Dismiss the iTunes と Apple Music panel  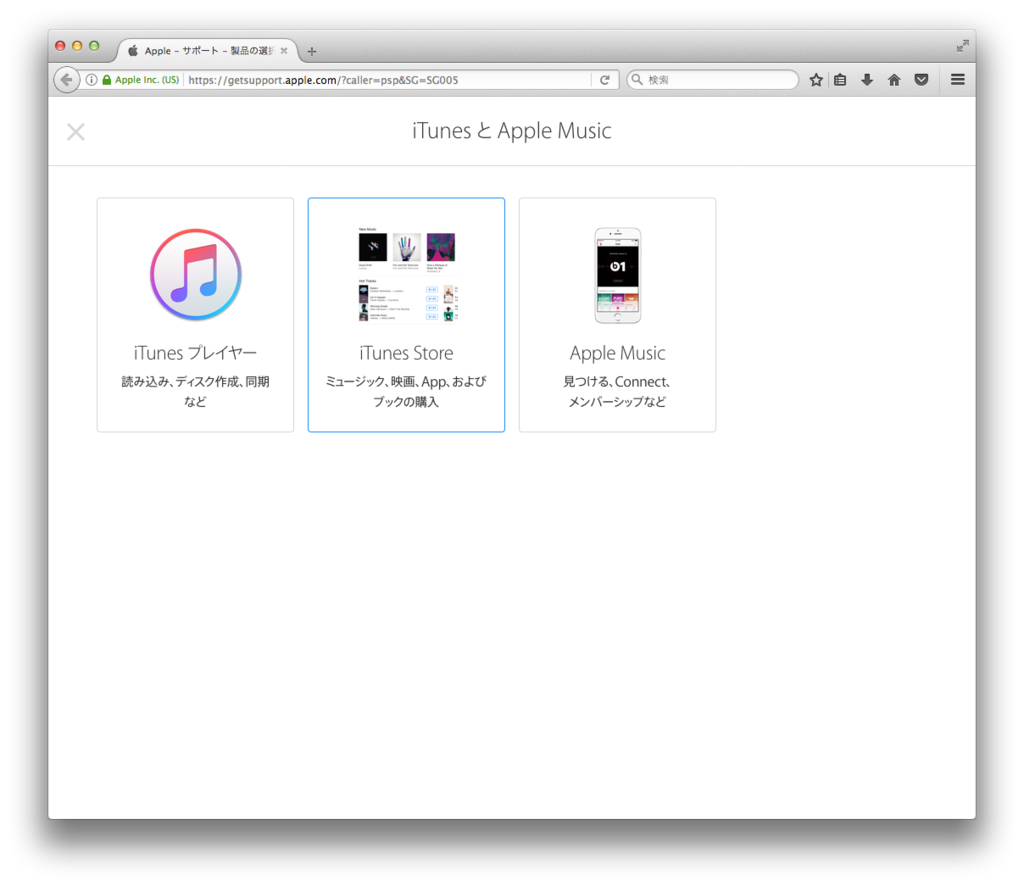(76, 132)
